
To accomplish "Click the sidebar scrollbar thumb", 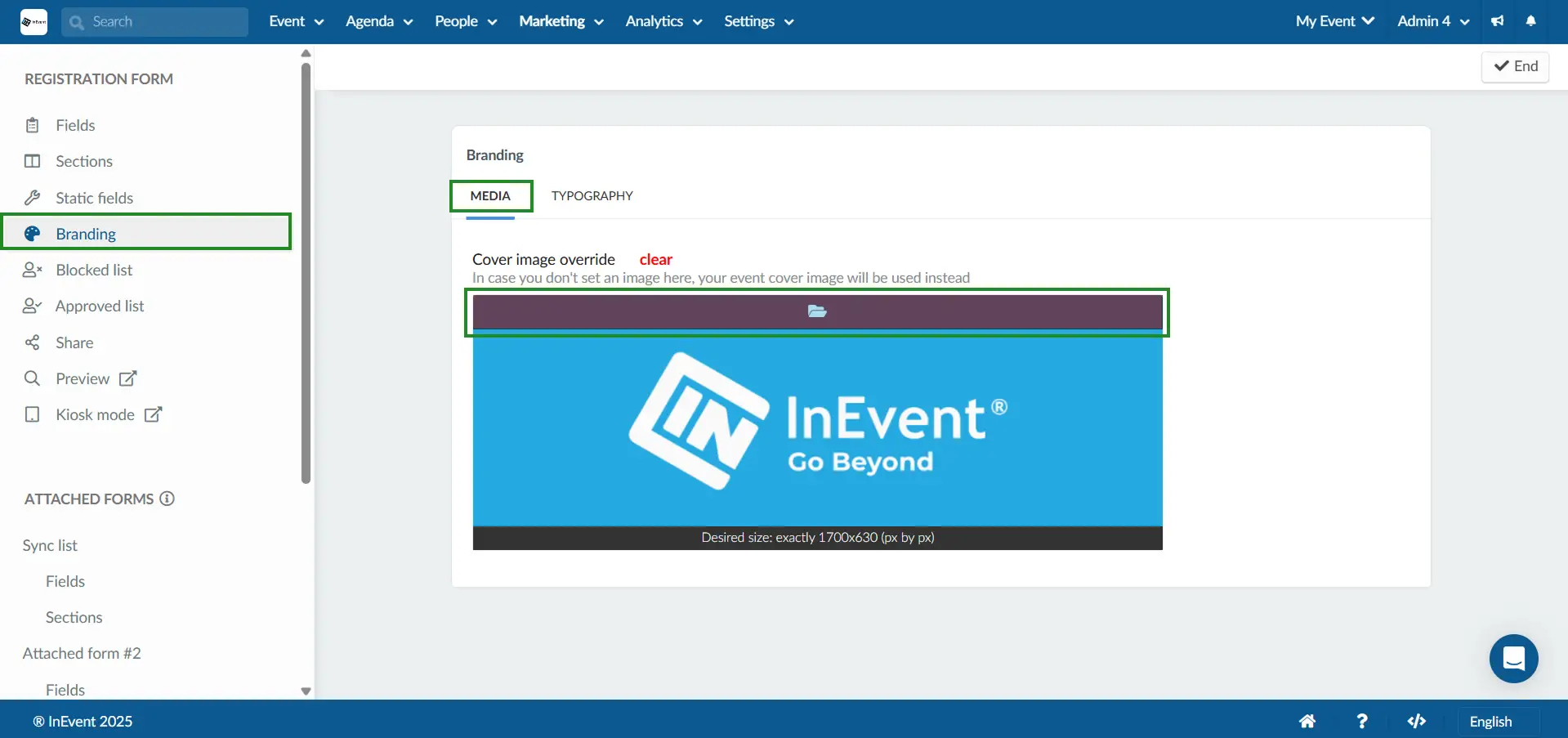I will click(306, 273).
